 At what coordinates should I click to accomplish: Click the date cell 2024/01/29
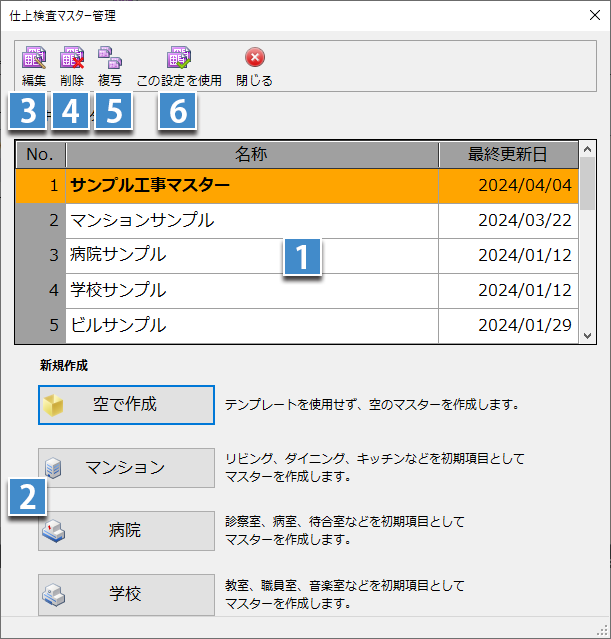pos(508,326)
